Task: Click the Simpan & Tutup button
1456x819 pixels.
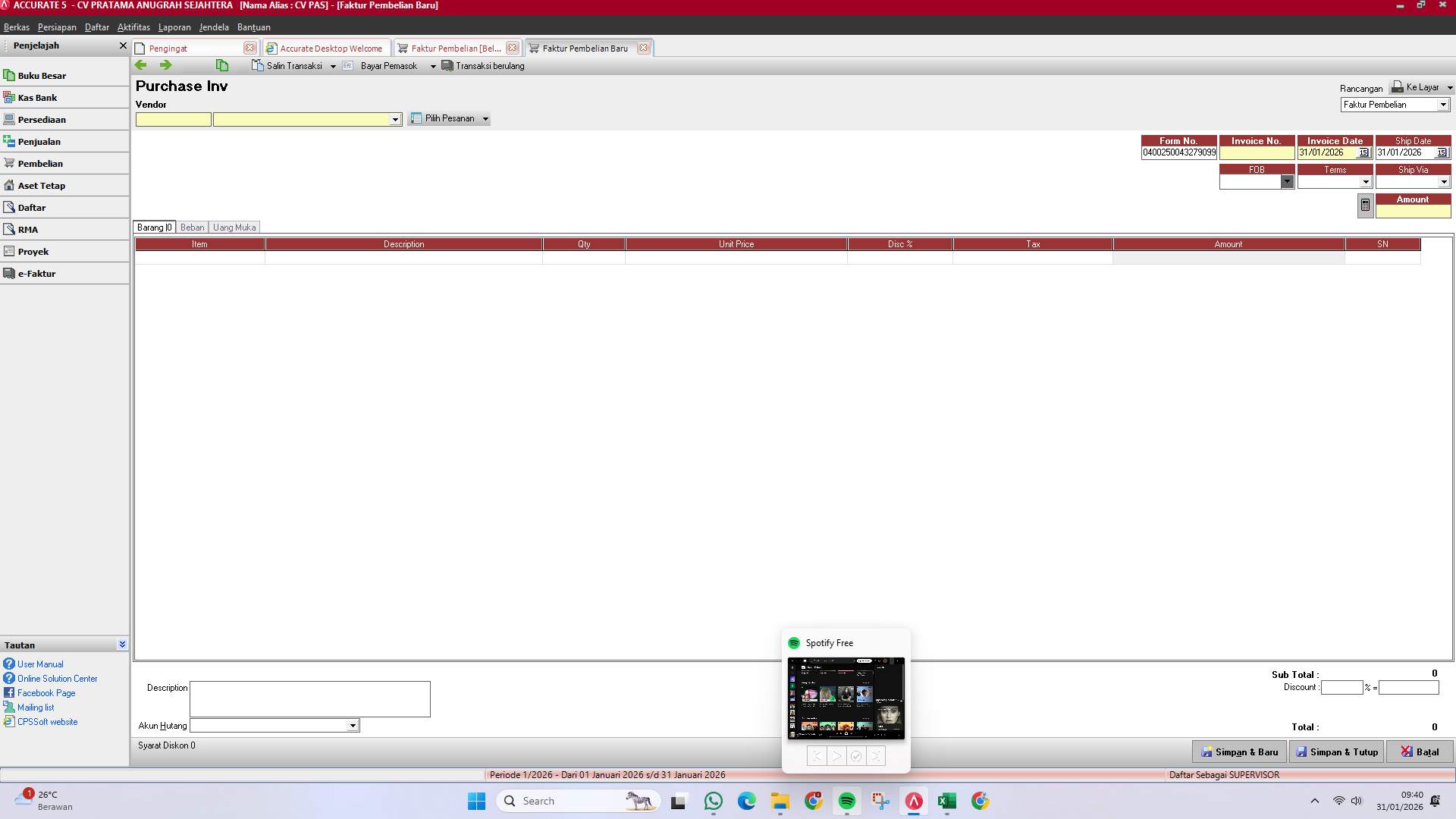Action: coord(1336,752)
